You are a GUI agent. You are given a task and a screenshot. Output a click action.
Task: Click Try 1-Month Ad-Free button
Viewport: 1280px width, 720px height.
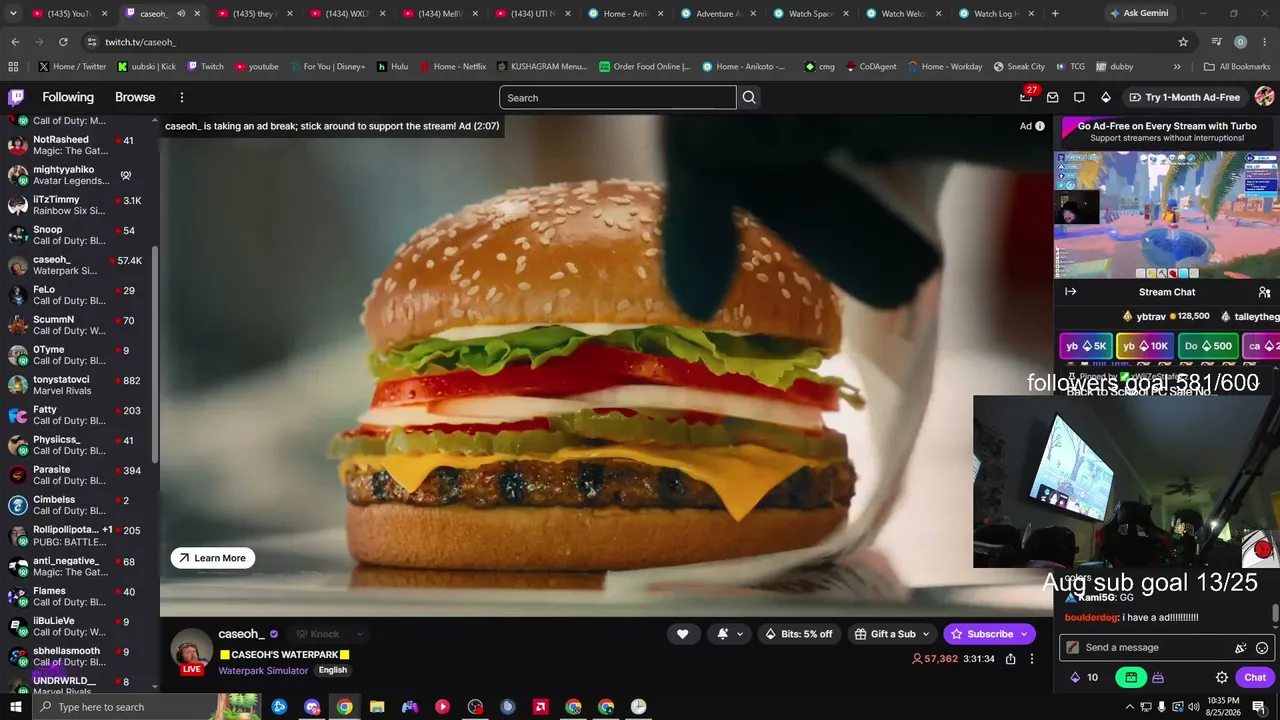1185,97
